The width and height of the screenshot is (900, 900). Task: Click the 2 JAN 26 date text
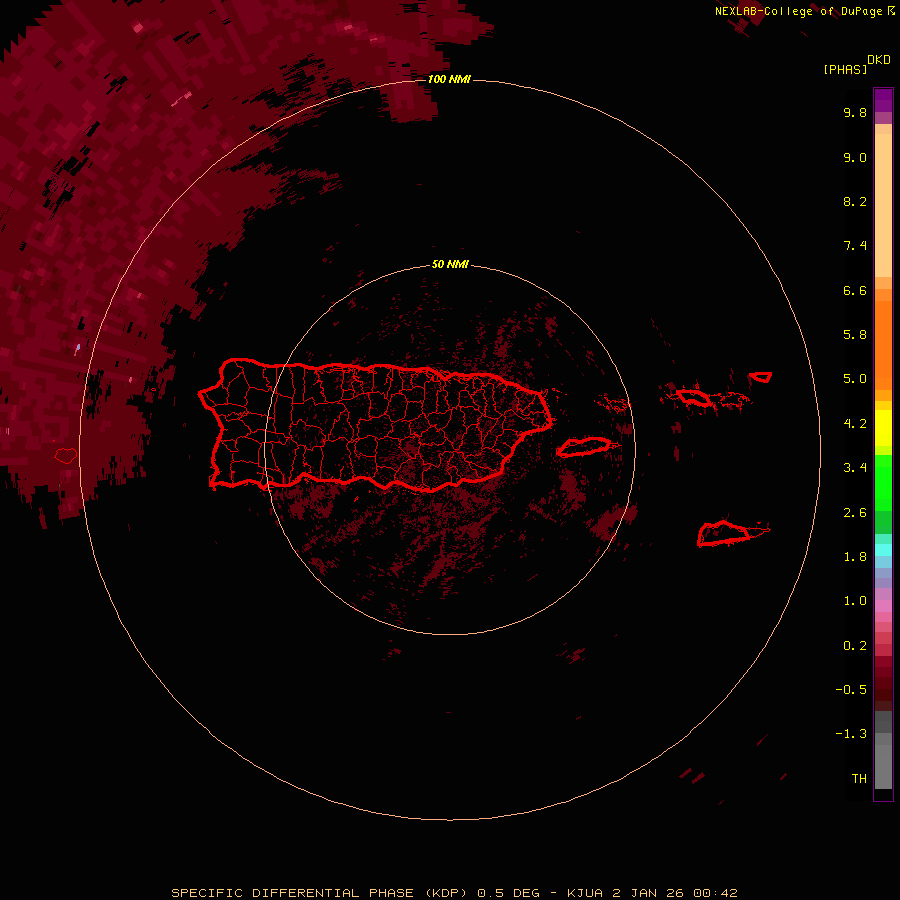(647, 893)
